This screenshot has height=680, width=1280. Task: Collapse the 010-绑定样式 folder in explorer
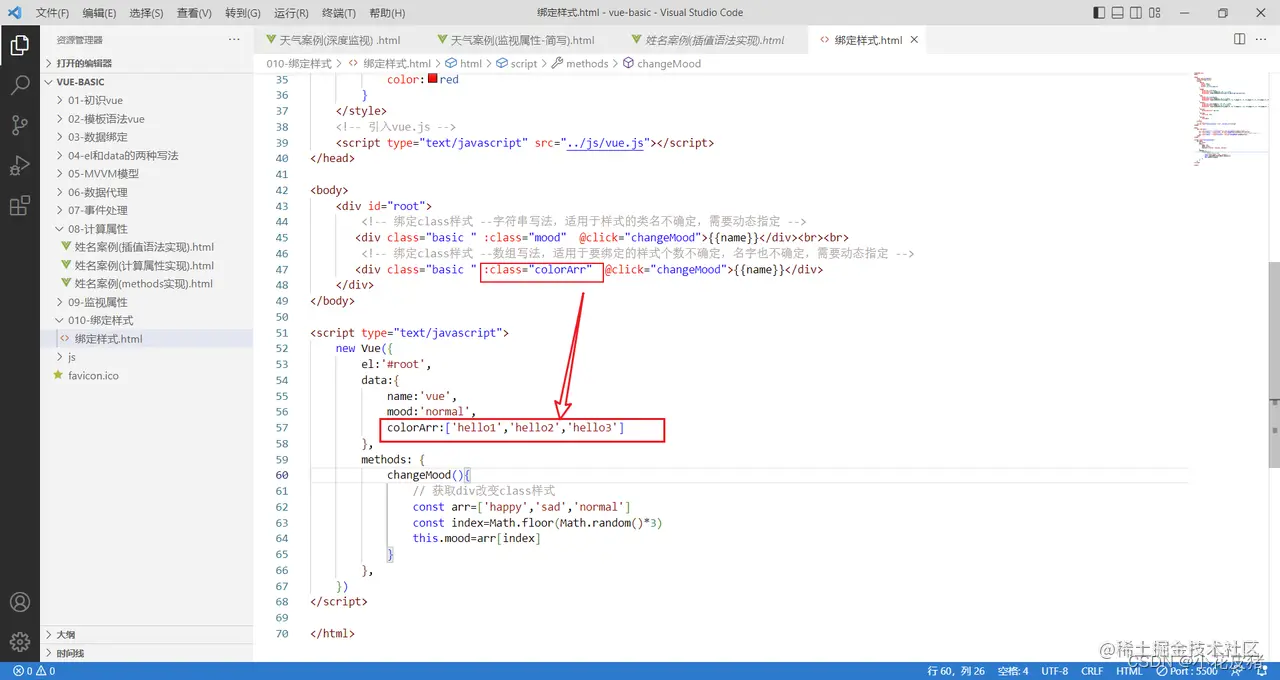click(x=146, y=321)
